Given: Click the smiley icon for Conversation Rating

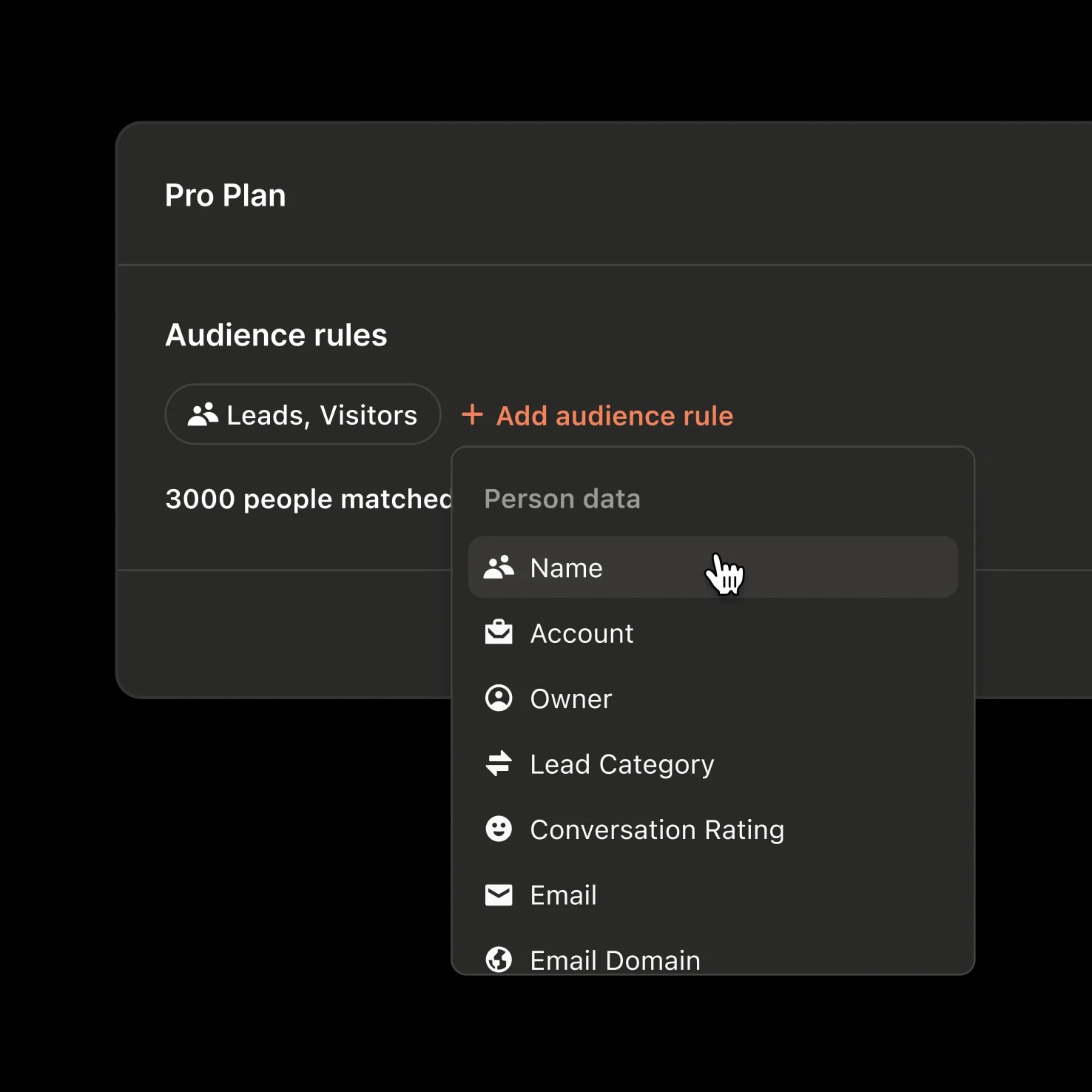Looking at the screenshot, I should pos(499,829).
